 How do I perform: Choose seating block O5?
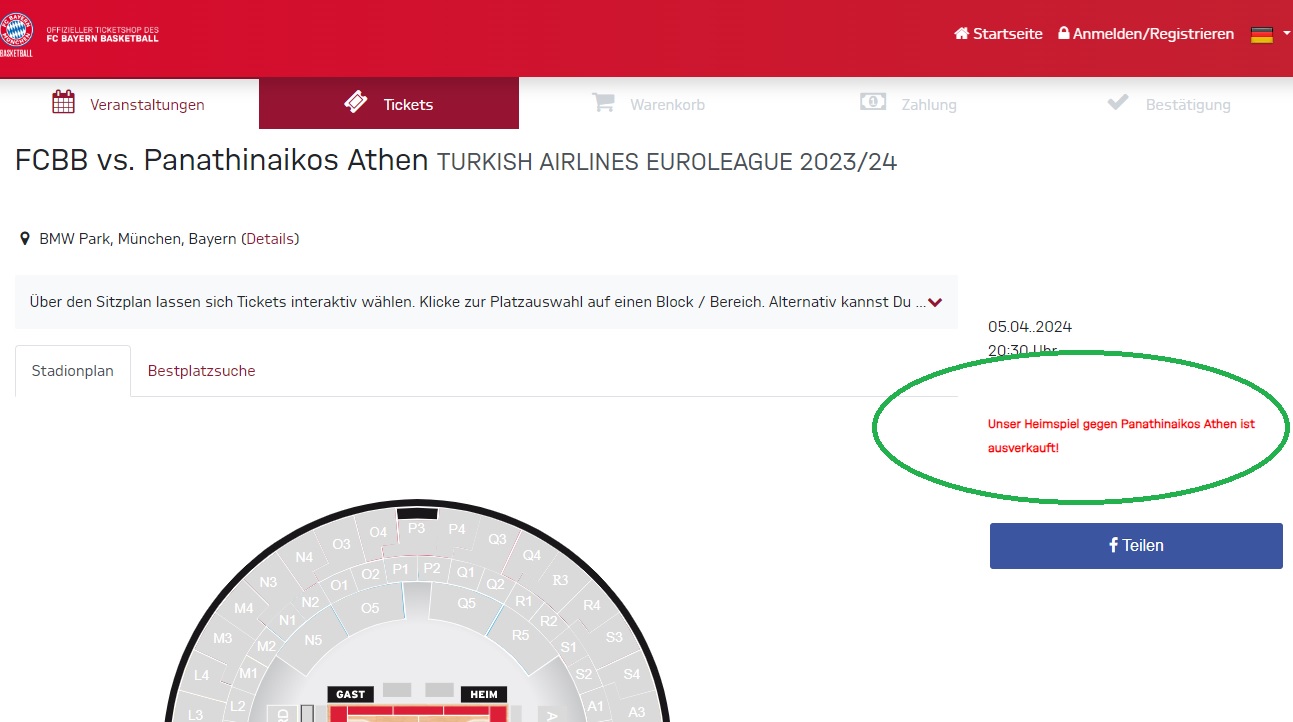(370, 607)
